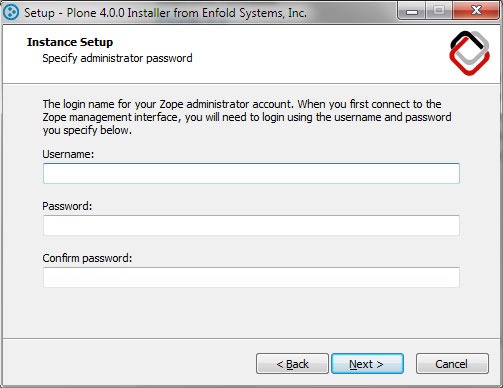Click the 'Username:' label
The width and height of the screenshot is (503, 388).
point(68,154)
